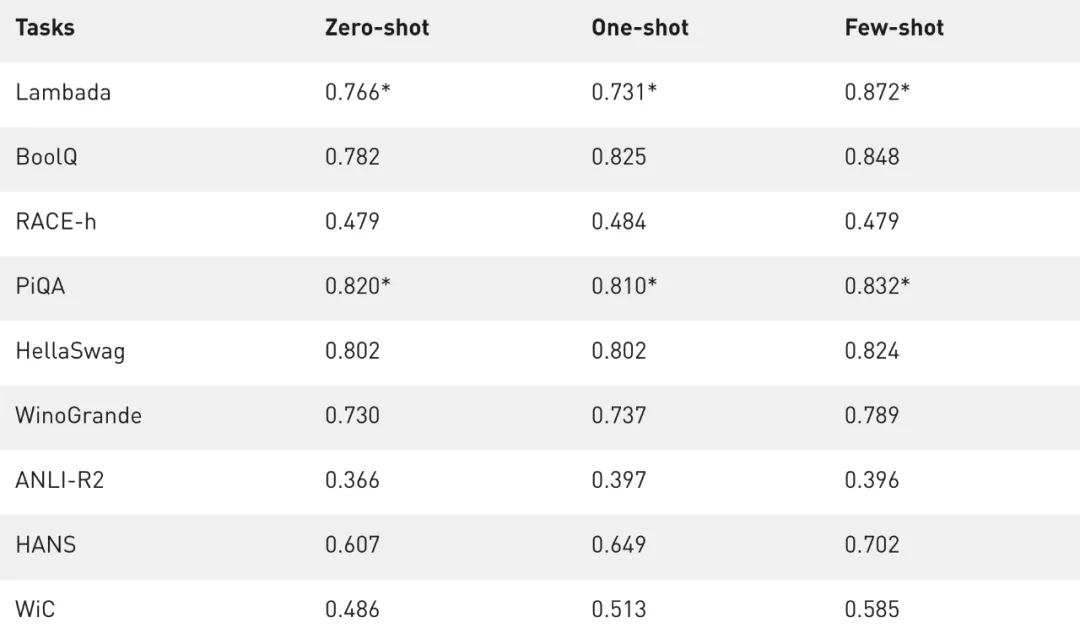Click Lambada few-shot score 0.872*
The width and height of the screenshot is (1080, 633).
click(877, 92)
